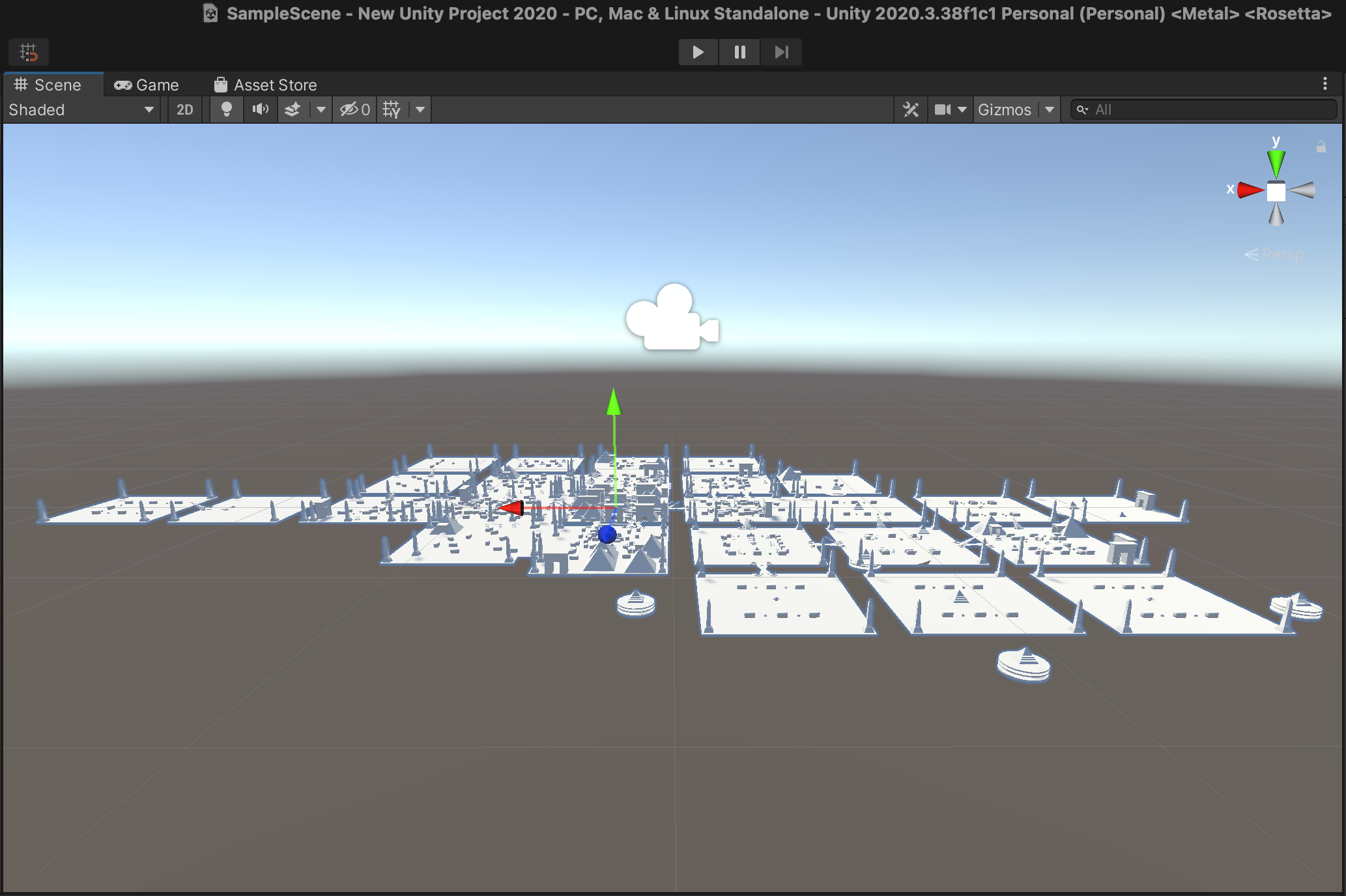Toggle the viewport lock padlock near the gizmo

pyautogui.click(x=1321, y=147)
